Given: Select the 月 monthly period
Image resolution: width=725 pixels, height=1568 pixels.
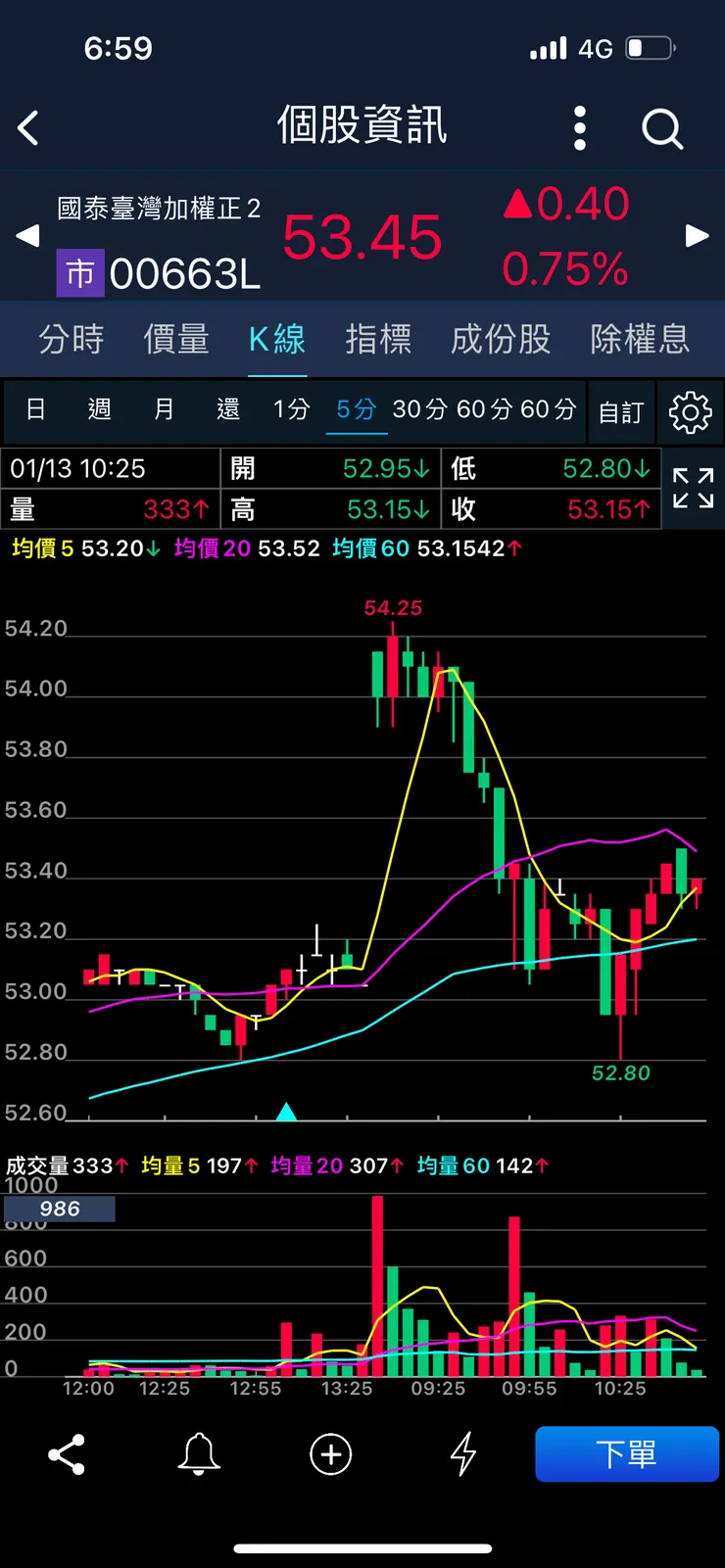Looking at the screenshot, I should coord(164,409).
